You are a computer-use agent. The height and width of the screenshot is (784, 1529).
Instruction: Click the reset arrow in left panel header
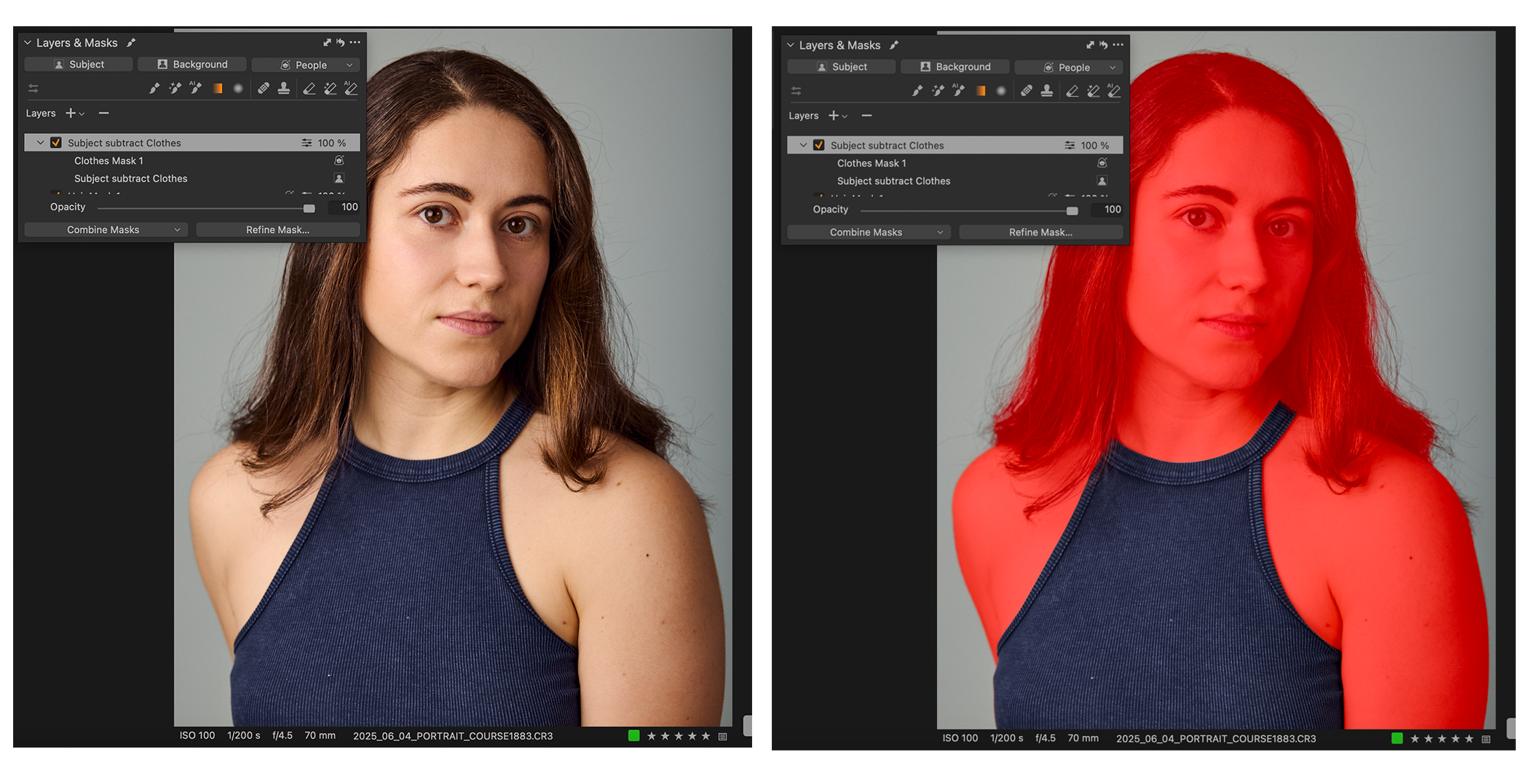[340, 43]
